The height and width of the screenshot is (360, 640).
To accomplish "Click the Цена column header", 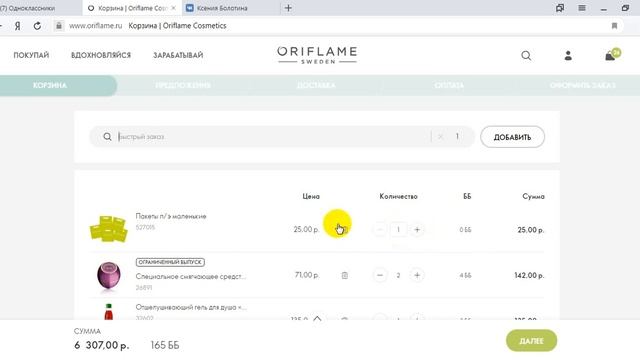I will 311,196.
